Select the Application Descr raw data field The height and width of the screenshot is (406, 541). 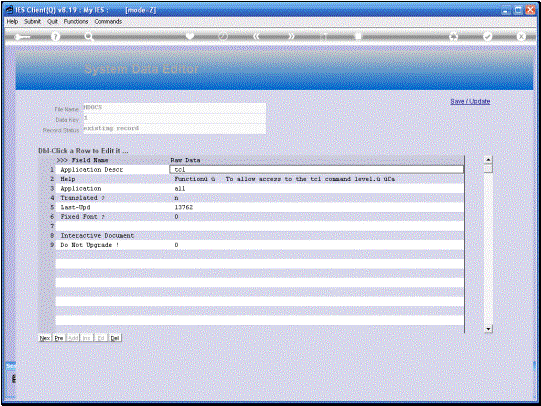(x=316, y=169)
